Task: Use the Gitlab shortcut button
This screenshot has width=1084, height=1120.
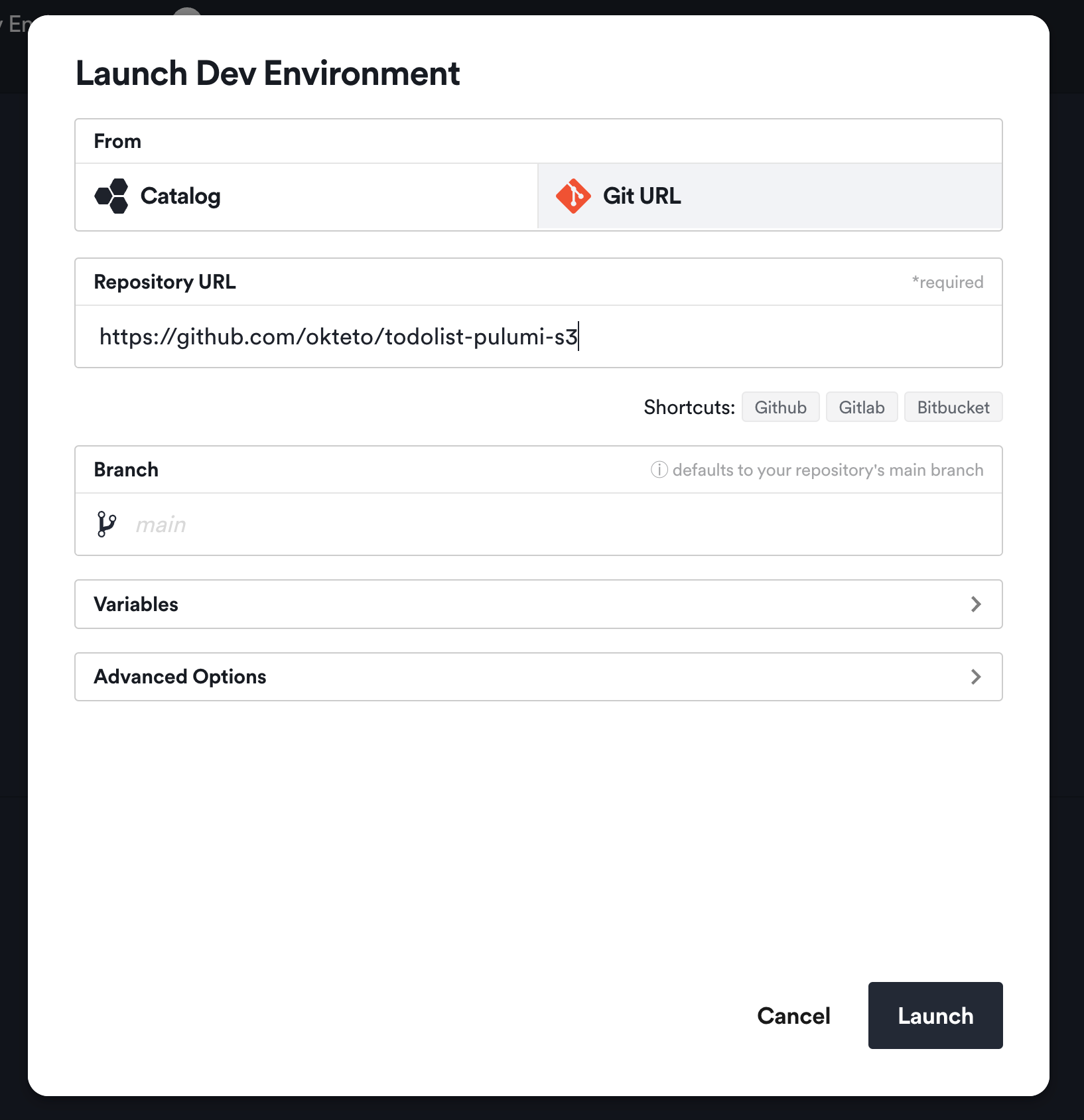Action: coord(862,407)
